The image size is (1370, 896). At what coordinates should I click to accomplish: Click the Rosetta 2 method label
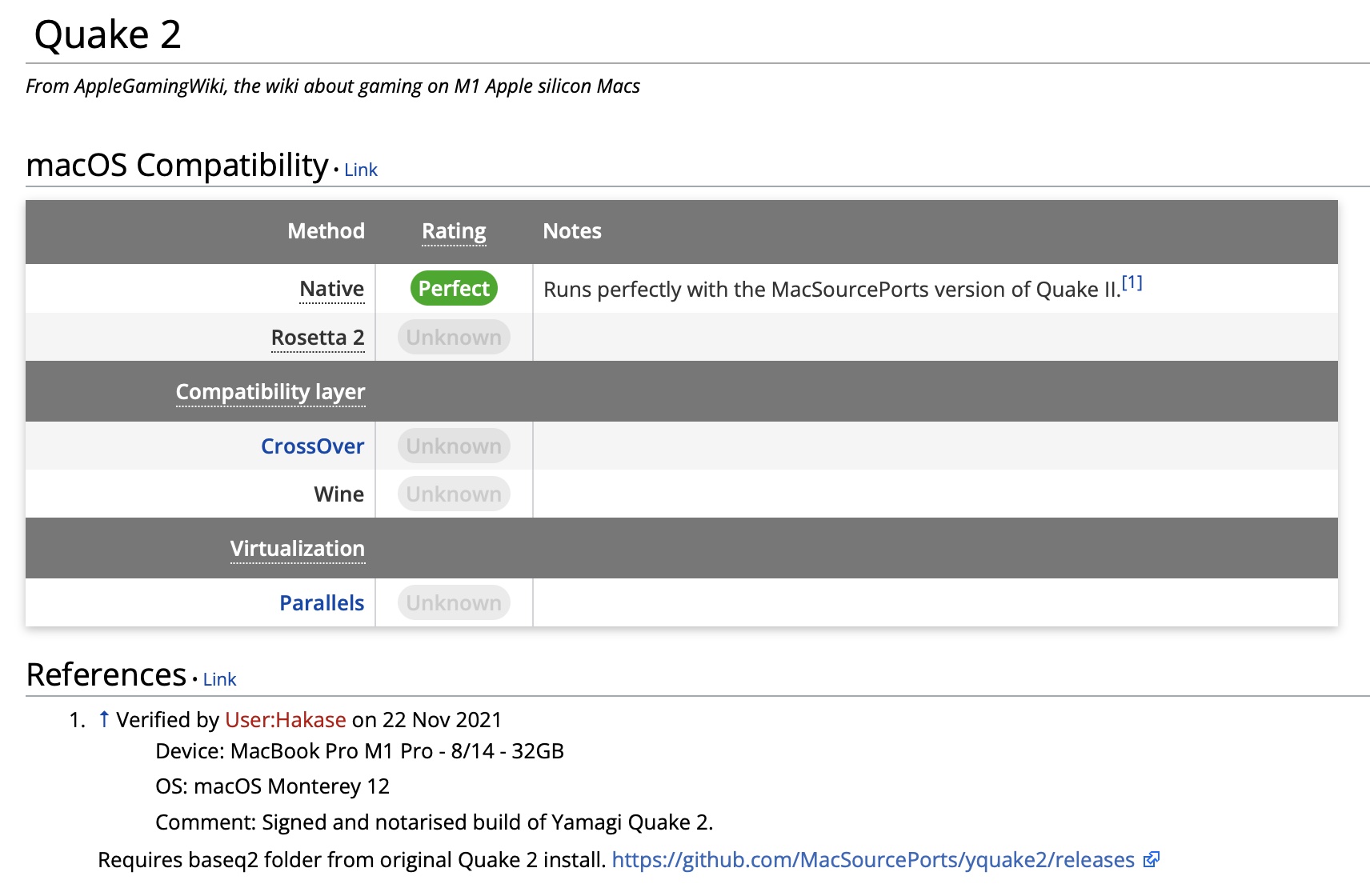[318, 338]
